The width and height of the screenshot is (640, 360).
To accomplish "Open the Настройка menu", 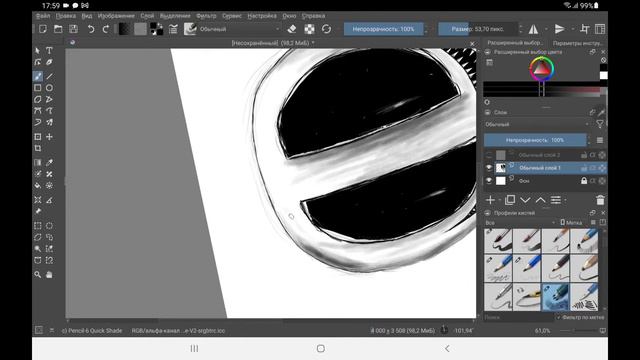I will point(262,16).
